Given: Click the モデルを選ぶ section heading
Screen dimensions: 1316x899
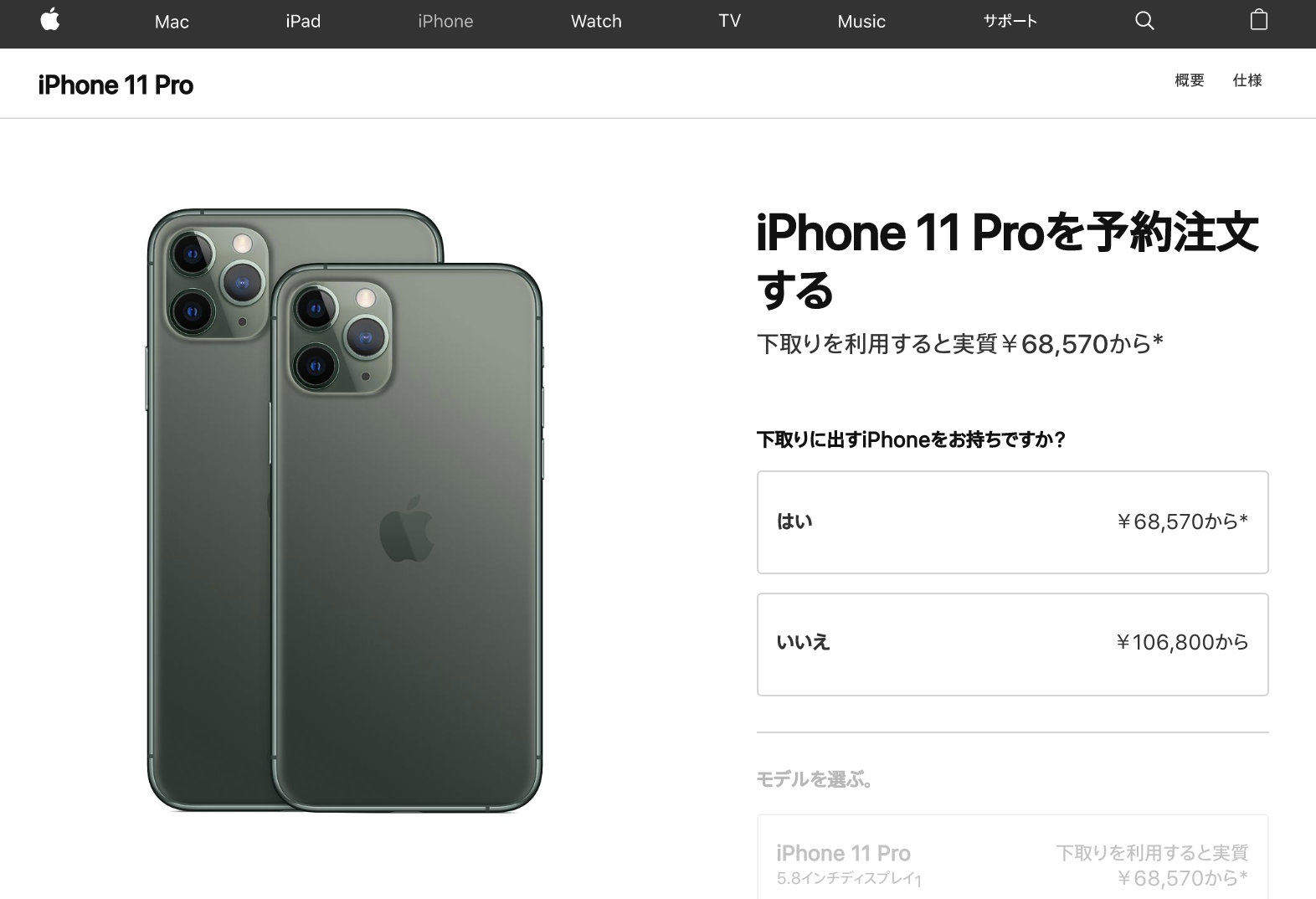Looking at the screenshot, I should pyautogui.click(x=815, y=780).
